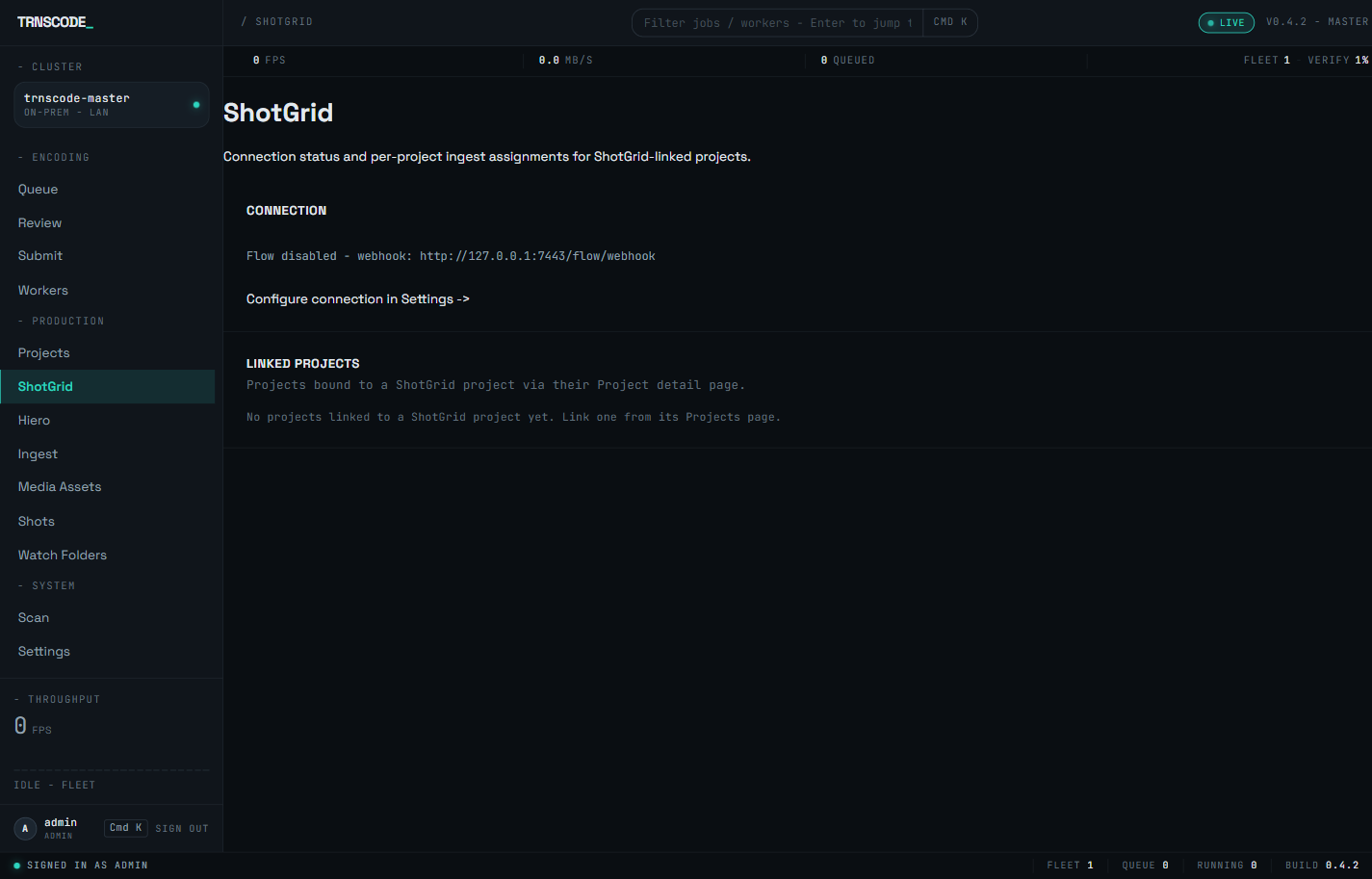Image resolution: width=1372 pixels, height=879 pixels.
Task: Click the THROUGHPUT 0 FPS readout in the sidebar
Action: tap(34, 727)
